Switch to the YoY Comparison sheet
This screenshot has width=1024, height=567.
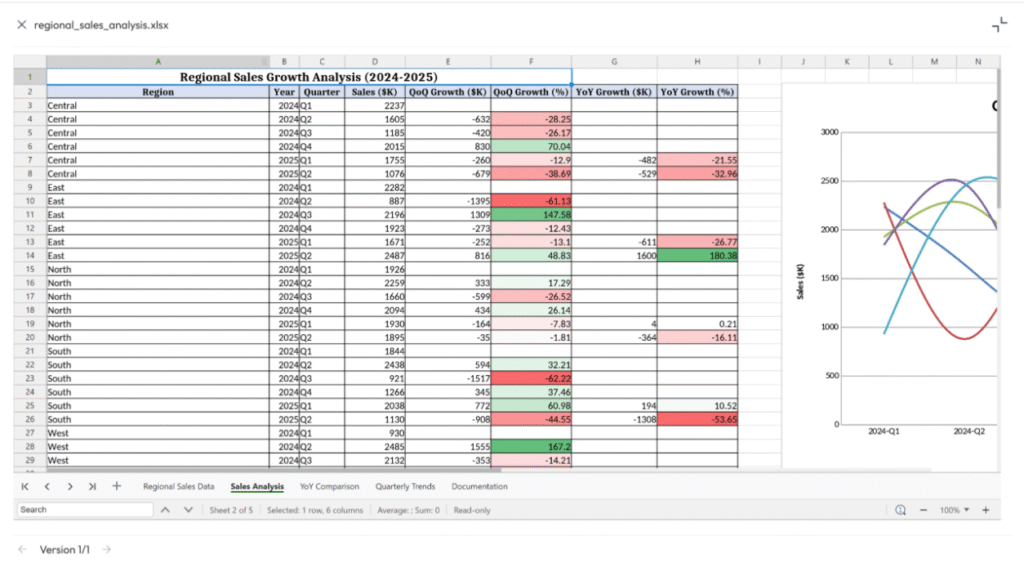coord(329,487)
